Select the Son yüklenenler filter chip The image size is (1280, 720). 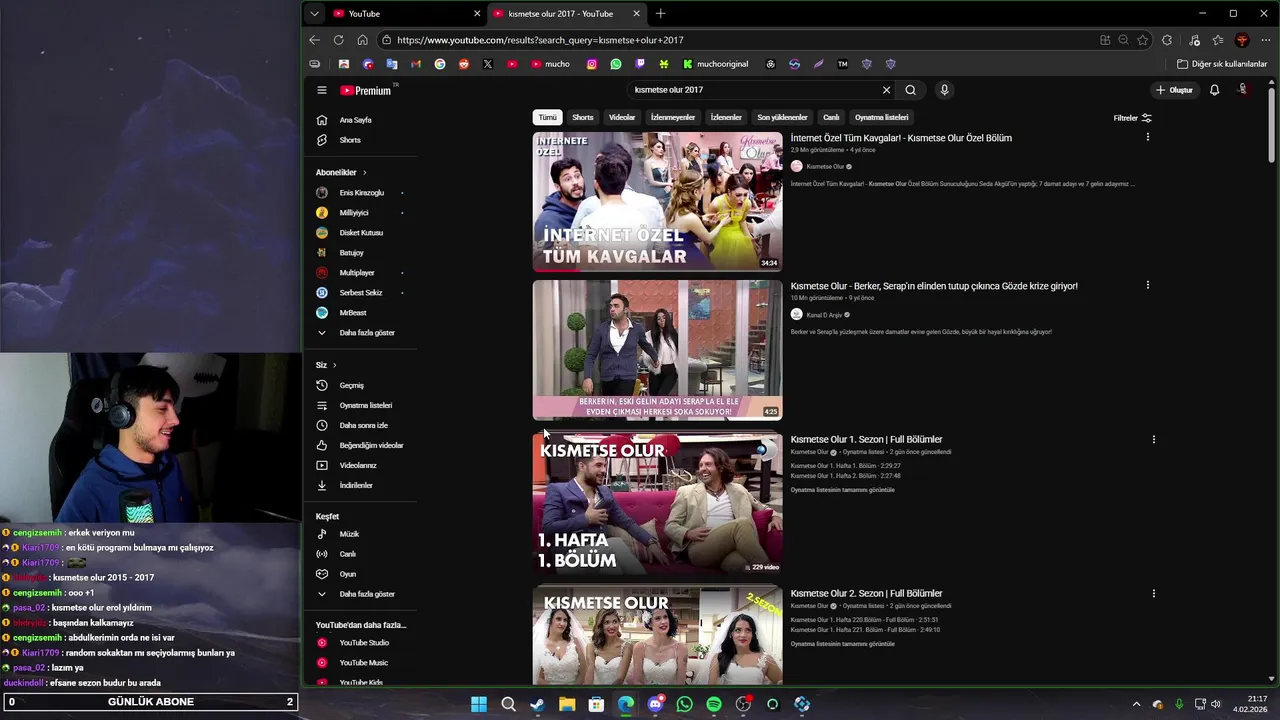(x=782, y=118)
